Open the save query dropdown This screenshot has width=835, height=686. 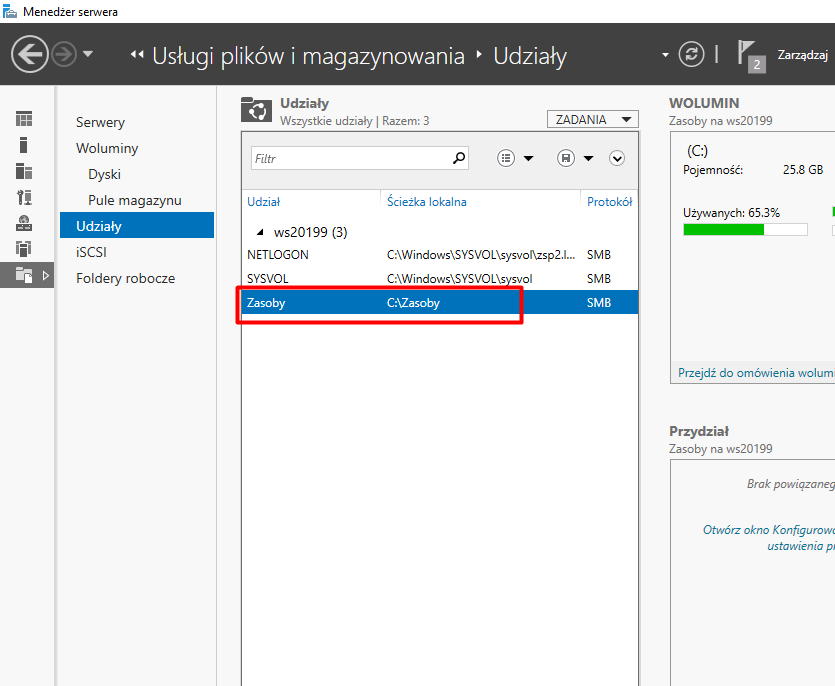coord(575,158)
